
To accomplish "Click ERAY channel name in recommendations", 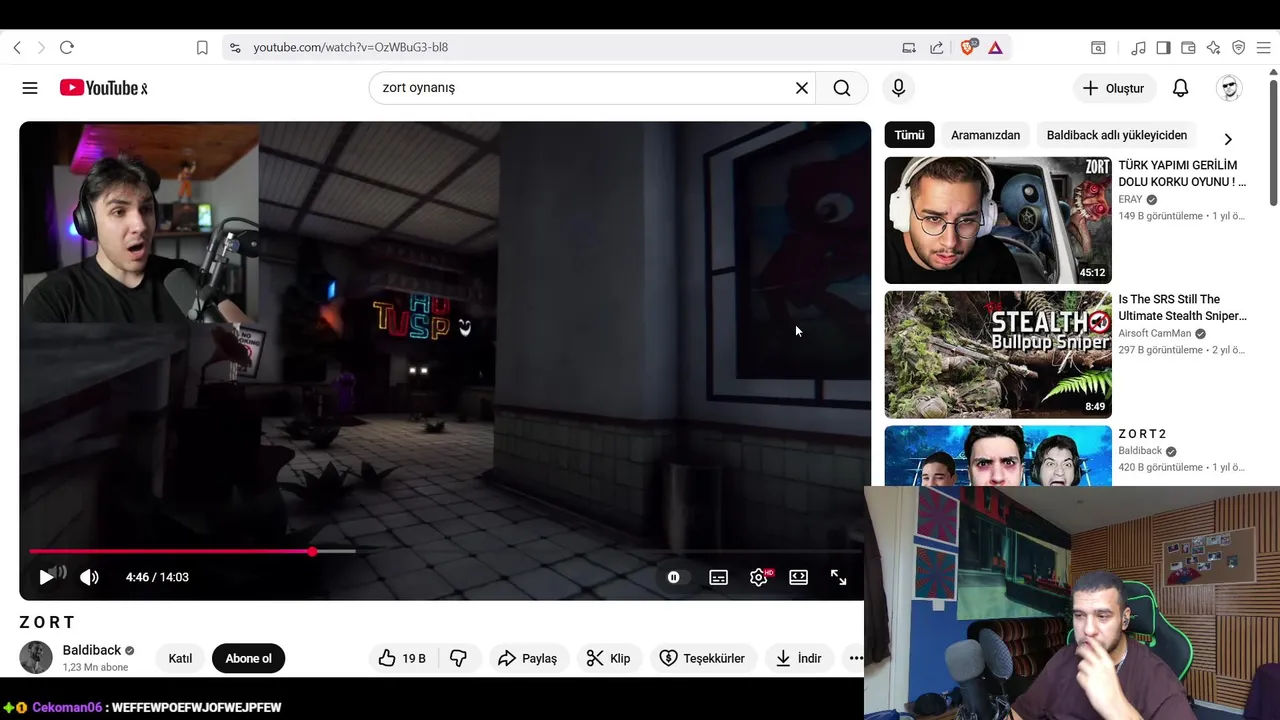I will click(1130, 199).
